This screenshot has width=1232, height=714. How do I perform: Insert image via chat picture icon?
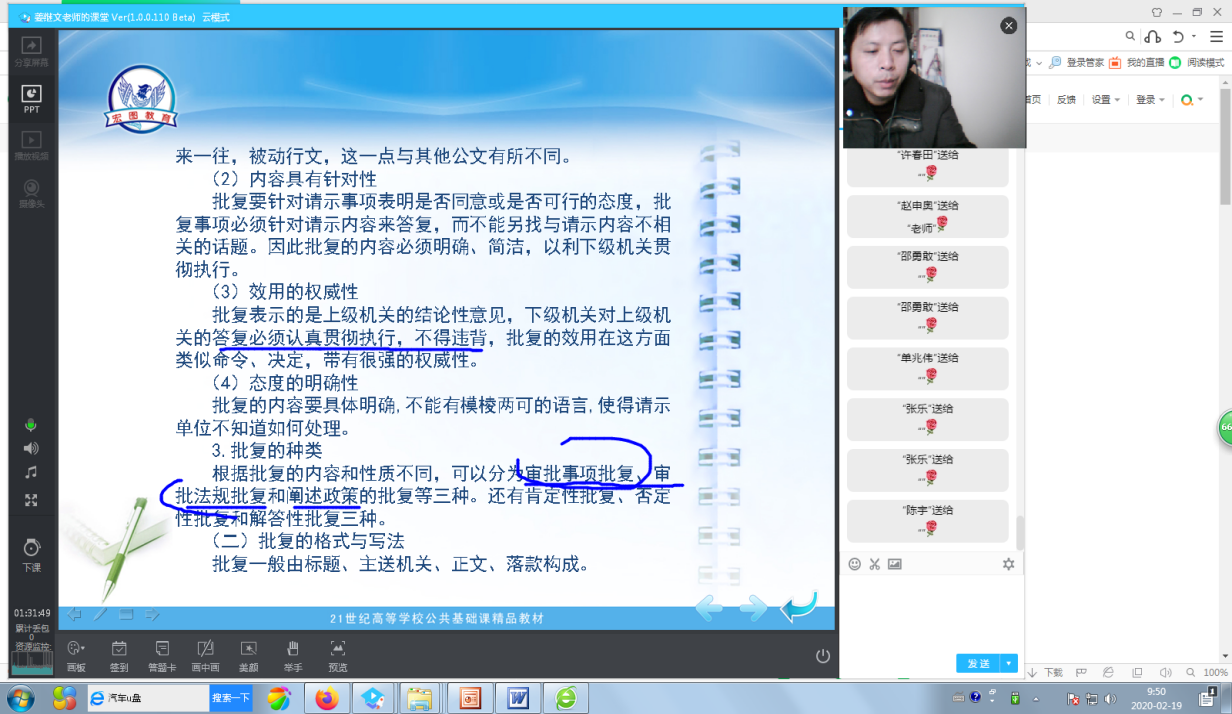coord(894,564)
